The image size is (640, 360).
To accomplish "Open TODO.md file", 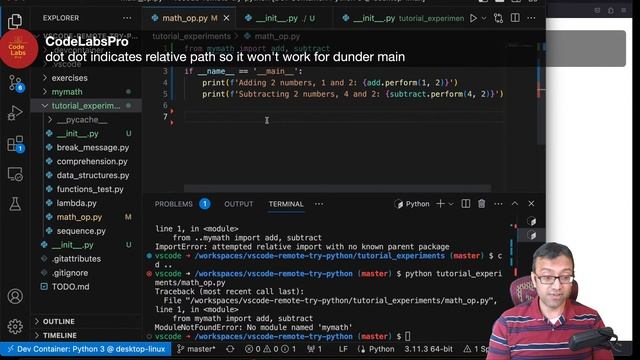I will pyautogui.click(x=70, y=287).
